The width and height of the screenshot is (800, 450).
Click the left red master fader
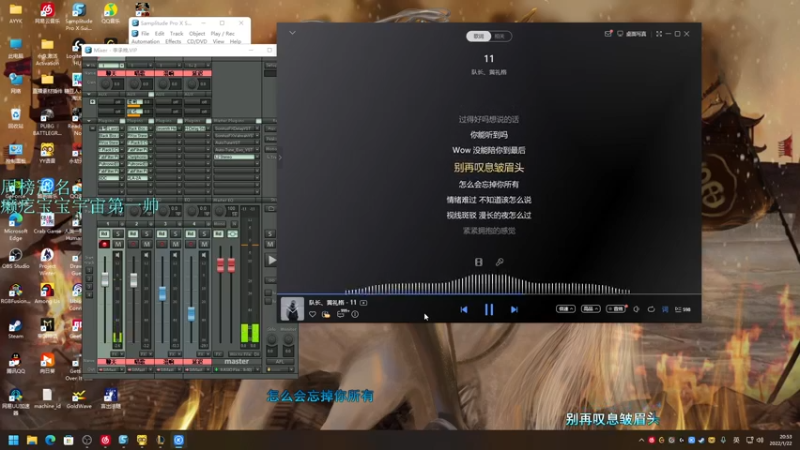(220, 265)
